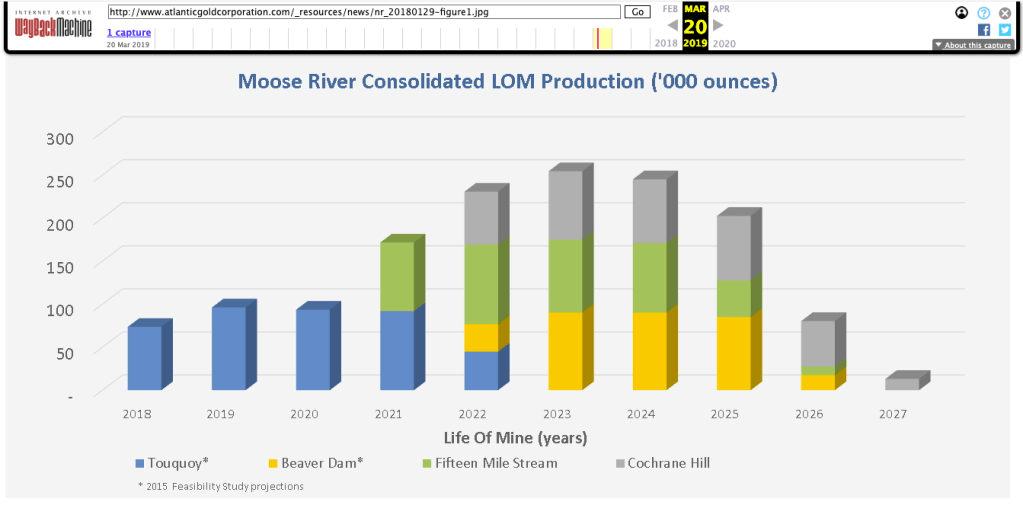Jump to year 2018 in timeline
Screen dimensions: 1023x518
pos(666,44)
